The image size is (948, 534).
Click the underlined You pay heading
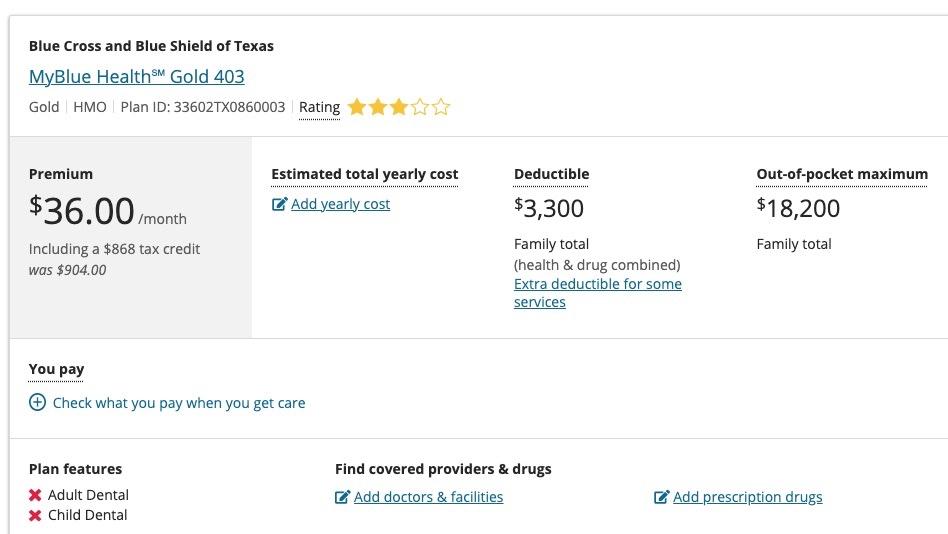56,369
